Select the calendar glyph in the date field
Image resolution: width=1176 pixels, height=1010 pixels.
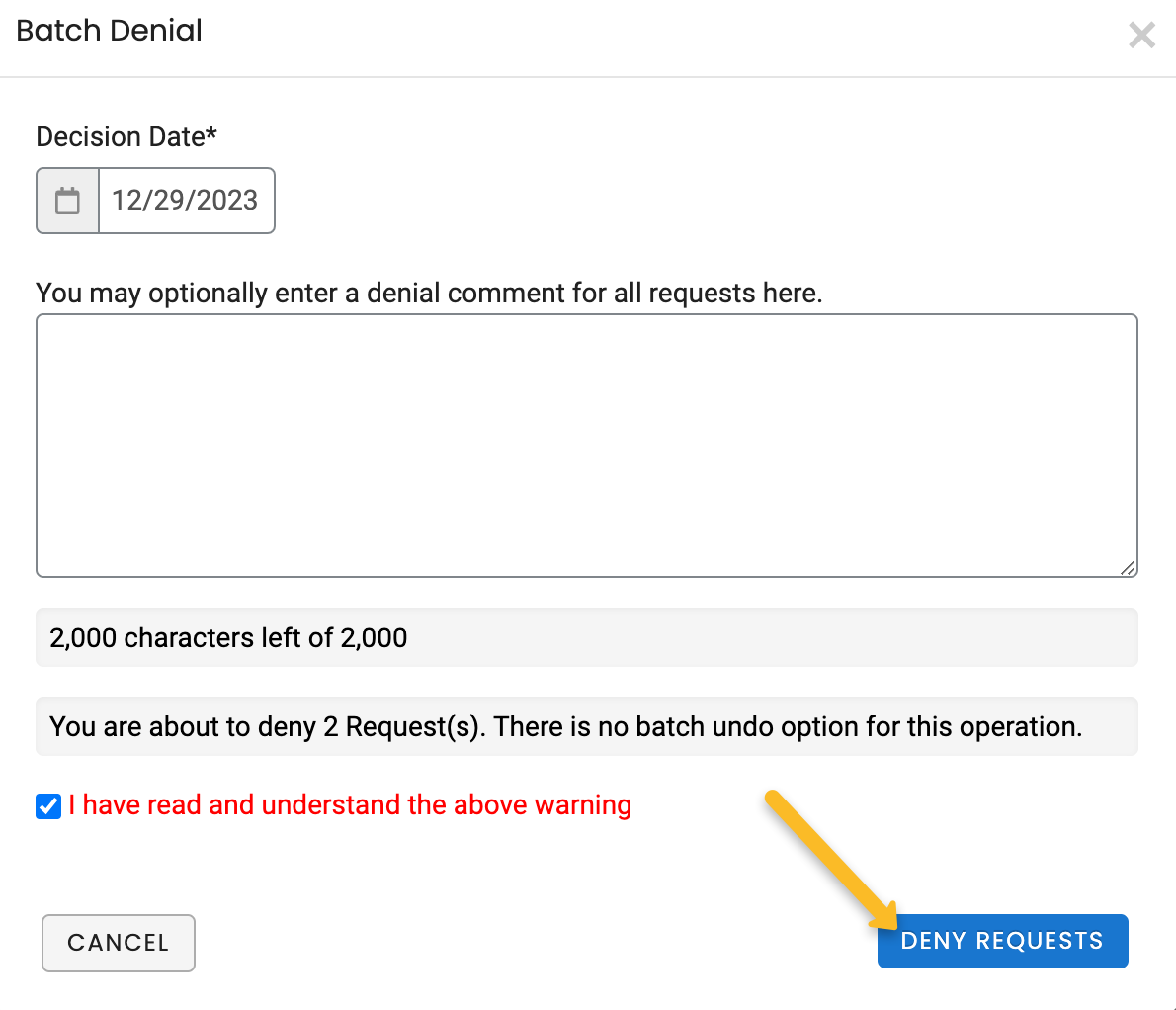[x=66, y=200]
